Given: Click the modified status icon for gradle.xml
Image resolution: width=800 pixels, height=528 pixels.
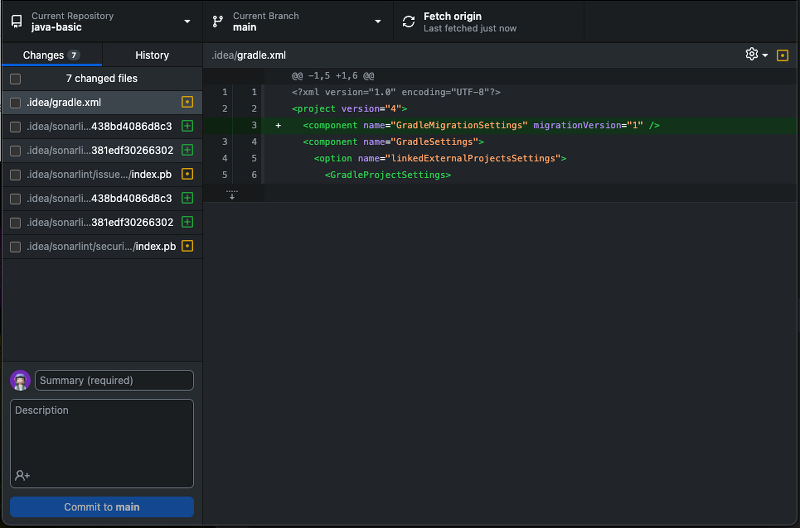Looking at the screenshot, I should (187, 102).
